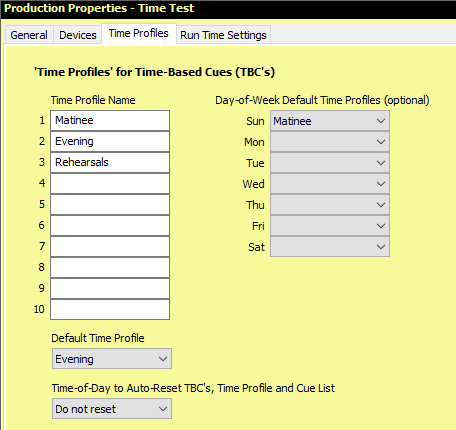Switch to the General tab
Viewport: 456px width, 430px height.
coord(29,35)
